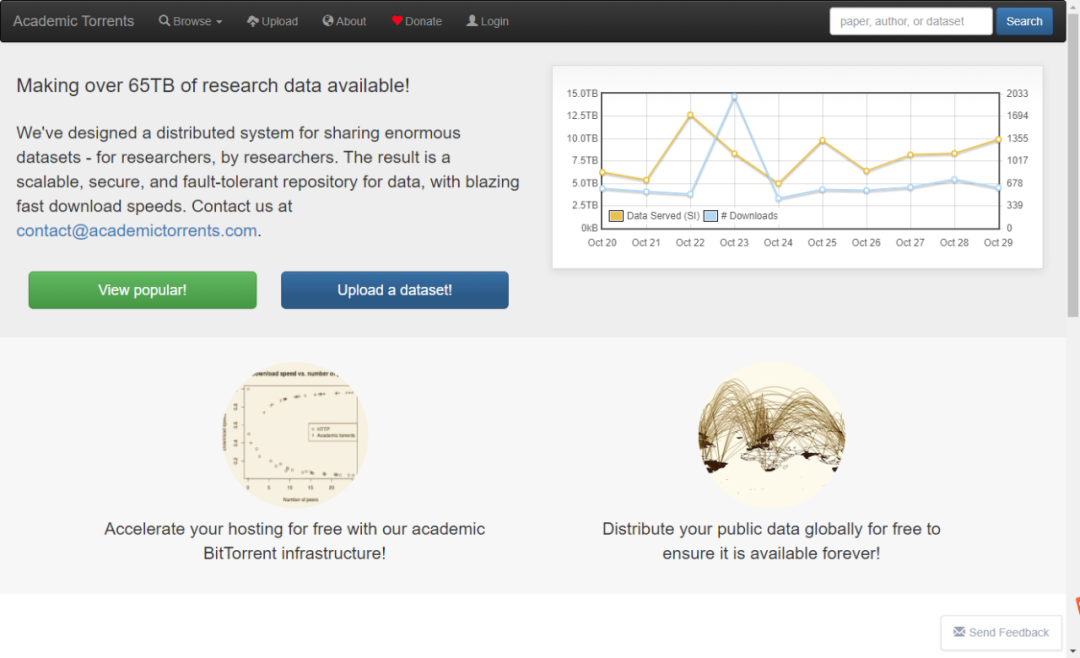Click the Academic Torrents brand link
The height and width of the screenshot is (658, 1080).
click(x=73, y=21)
